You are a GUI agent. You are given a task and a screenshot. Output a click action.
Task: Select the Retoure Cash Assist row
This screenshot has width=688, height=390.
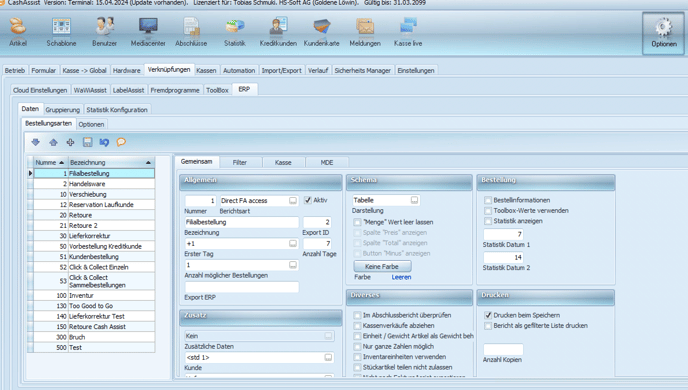tap(94, 327)
